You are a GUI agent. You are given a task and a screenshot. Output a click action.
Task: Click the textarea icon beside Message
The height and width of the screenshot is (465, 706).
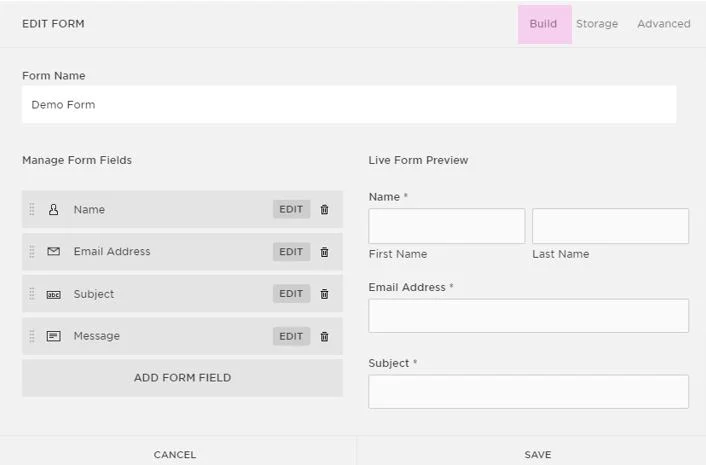(x=54, y=336)
